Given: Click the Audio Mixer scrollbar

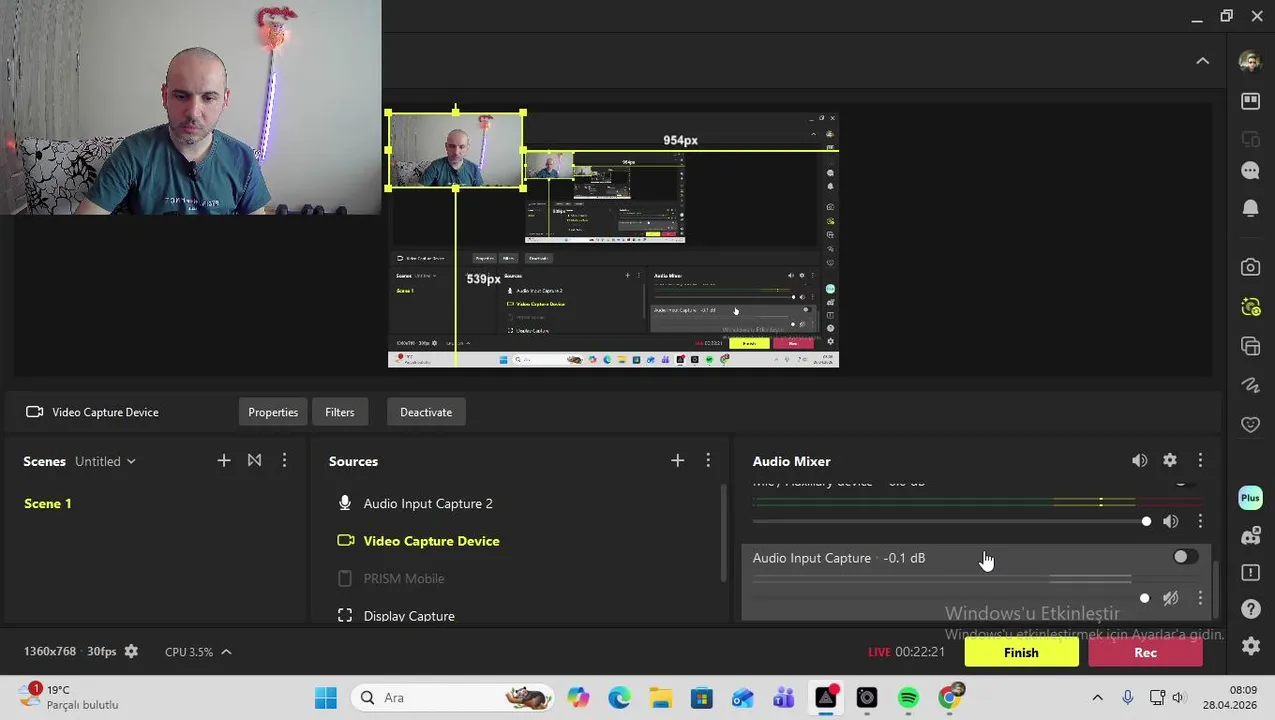Looking at the screenshot, I should pyautogui.click(x=1217, y=591).
